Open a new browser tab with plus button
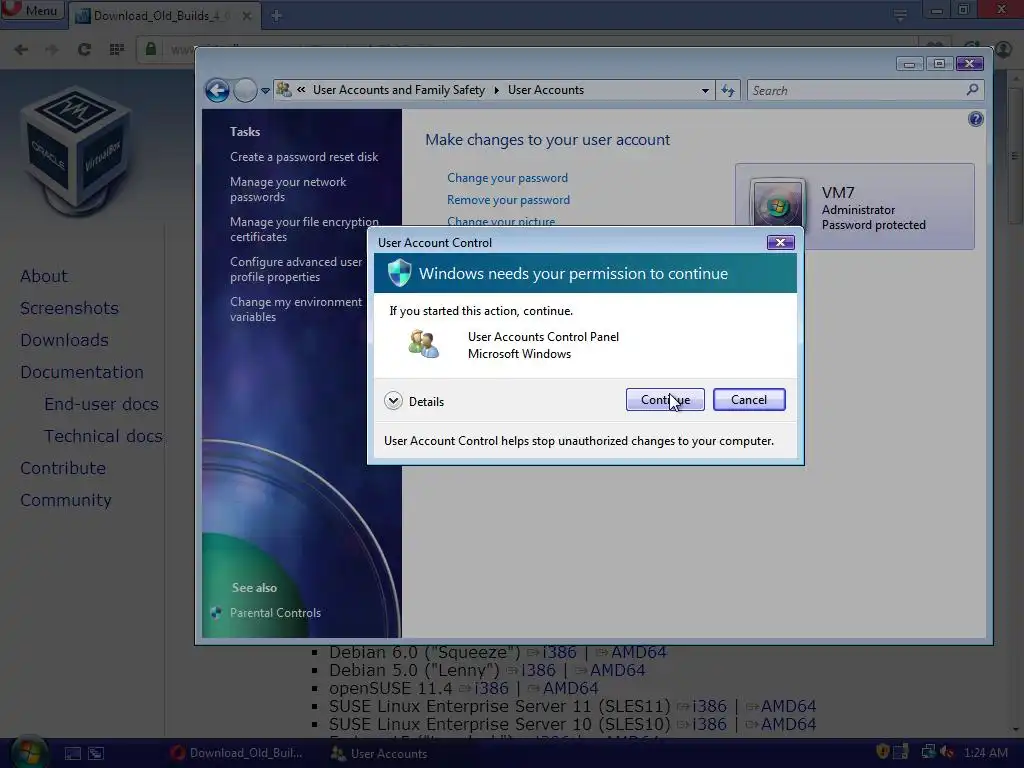 click(x=276, y=16)
